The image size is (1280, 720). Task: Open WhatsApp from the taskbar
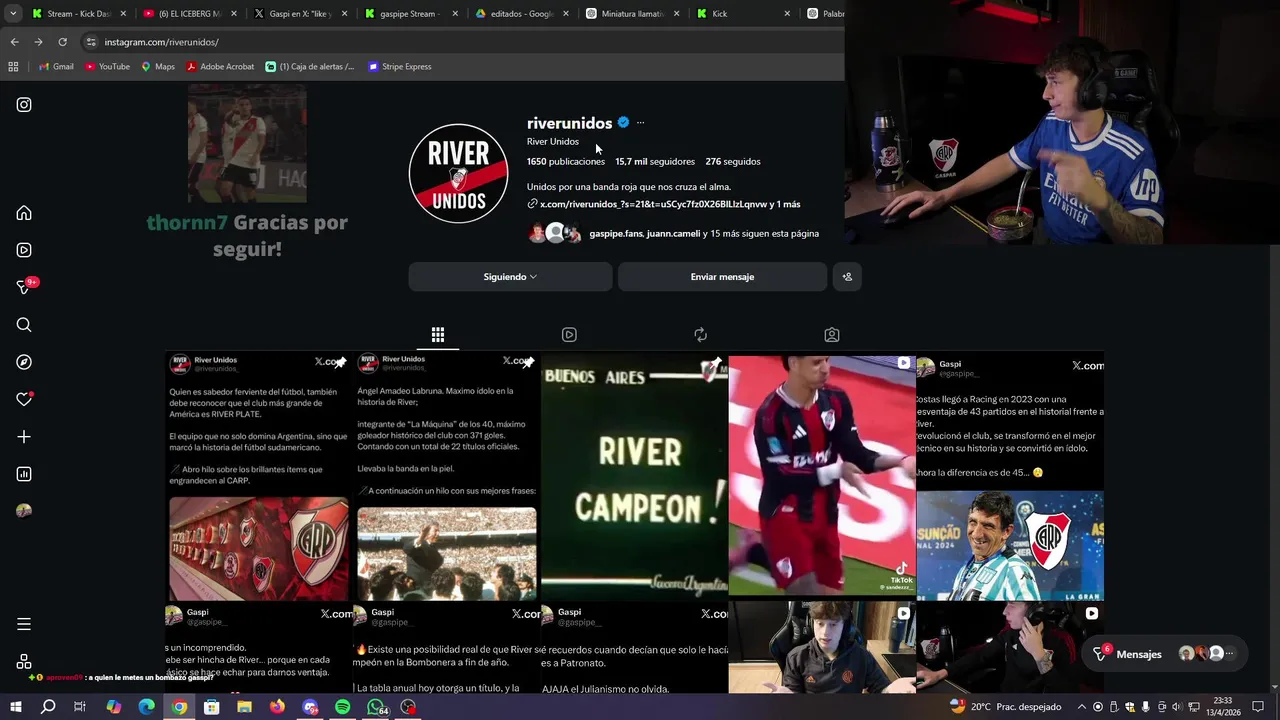376,707
